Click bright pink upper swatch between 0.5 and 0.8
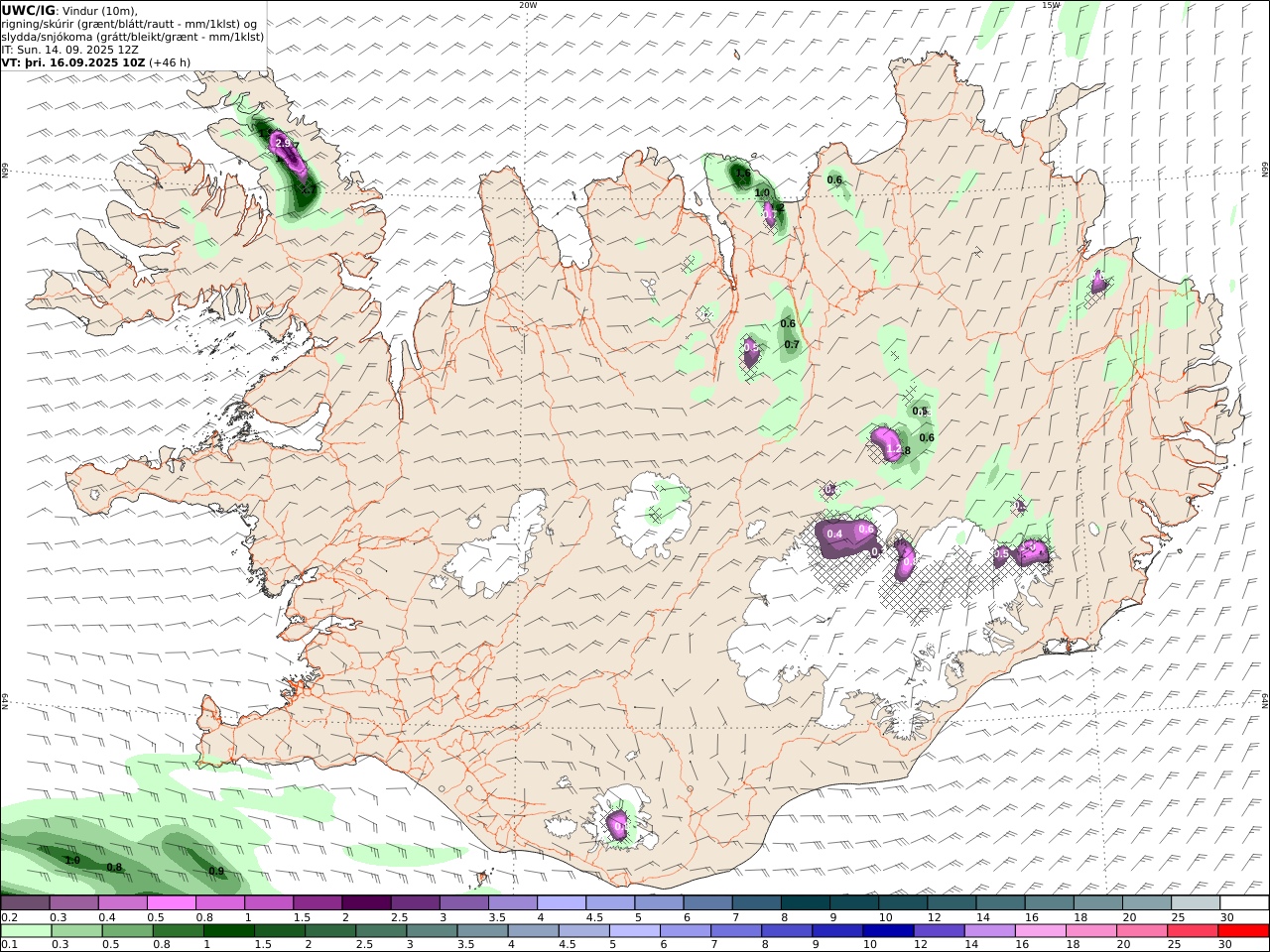Screen dimensions: 1270x952 (x=171, y=903)
